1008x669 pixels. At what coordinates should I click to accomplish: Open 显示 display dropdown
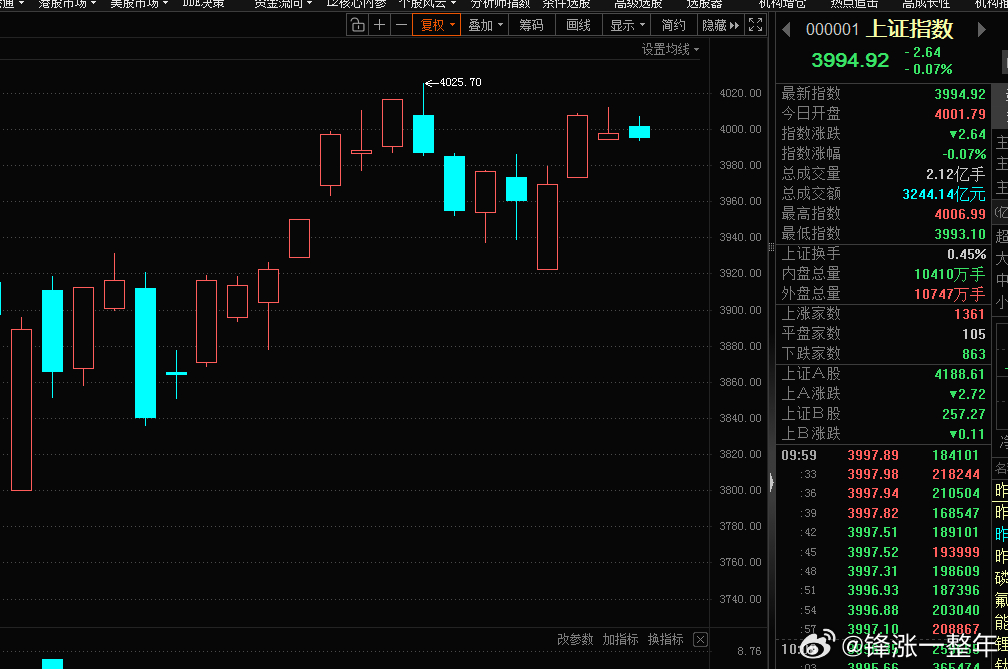pyautogui.click(x=627, y=25)
